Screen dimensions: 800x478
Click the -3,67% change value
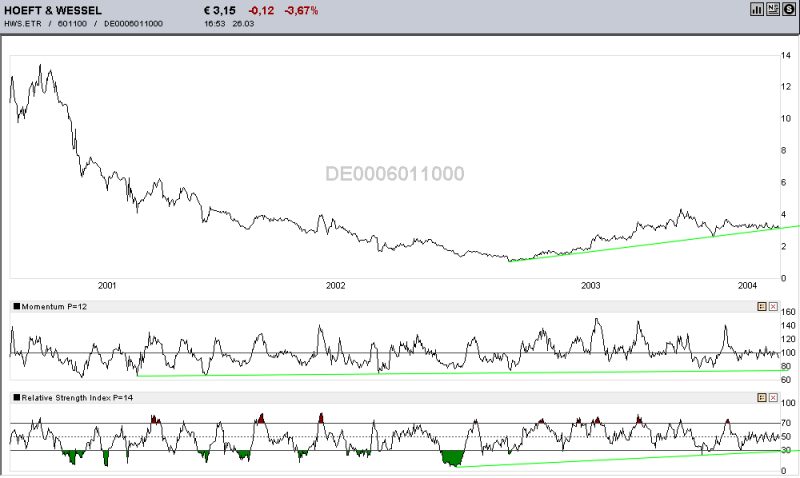[301, 10]
